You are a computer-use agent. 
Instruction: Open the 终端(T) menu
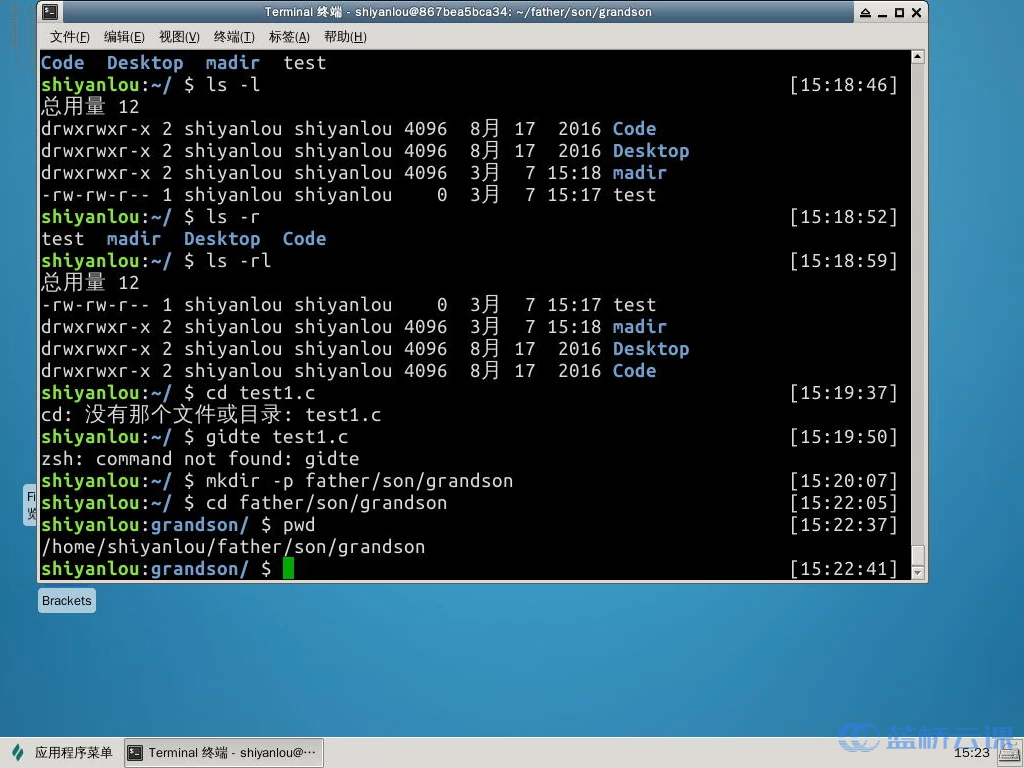point(234,37)
